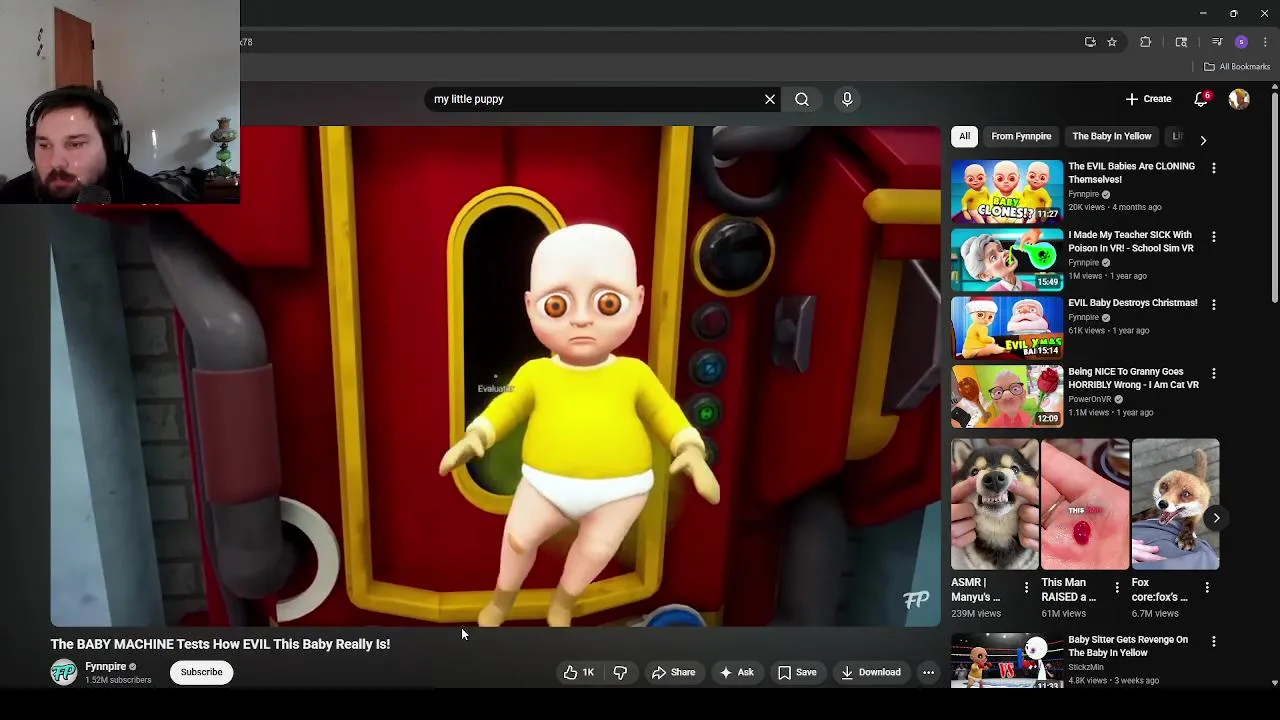Open the School Sim VR poison thumbnail
The width and height of the screenshot is (1280, 720).
pyautogui.click(x=1007, y=259)
